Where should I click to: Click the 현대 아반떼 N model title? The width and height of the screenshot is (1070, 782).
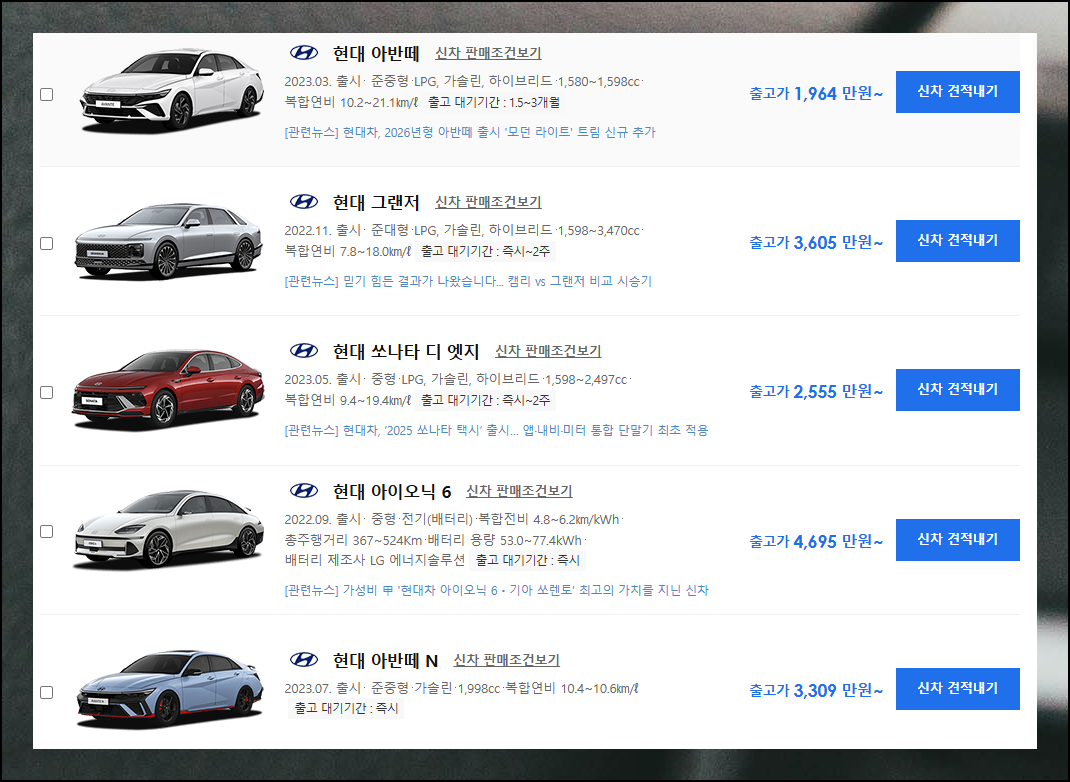(x=385, y=661)
